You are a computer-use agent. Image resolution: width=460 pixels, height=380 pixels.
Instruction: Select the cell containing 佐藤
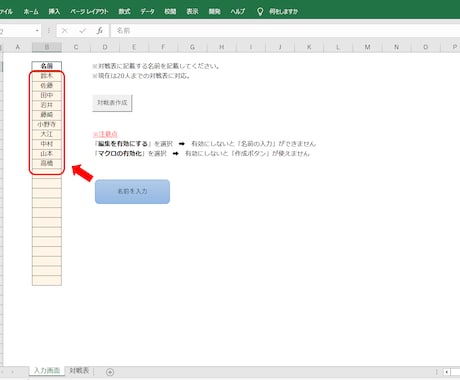click(47, 85)
